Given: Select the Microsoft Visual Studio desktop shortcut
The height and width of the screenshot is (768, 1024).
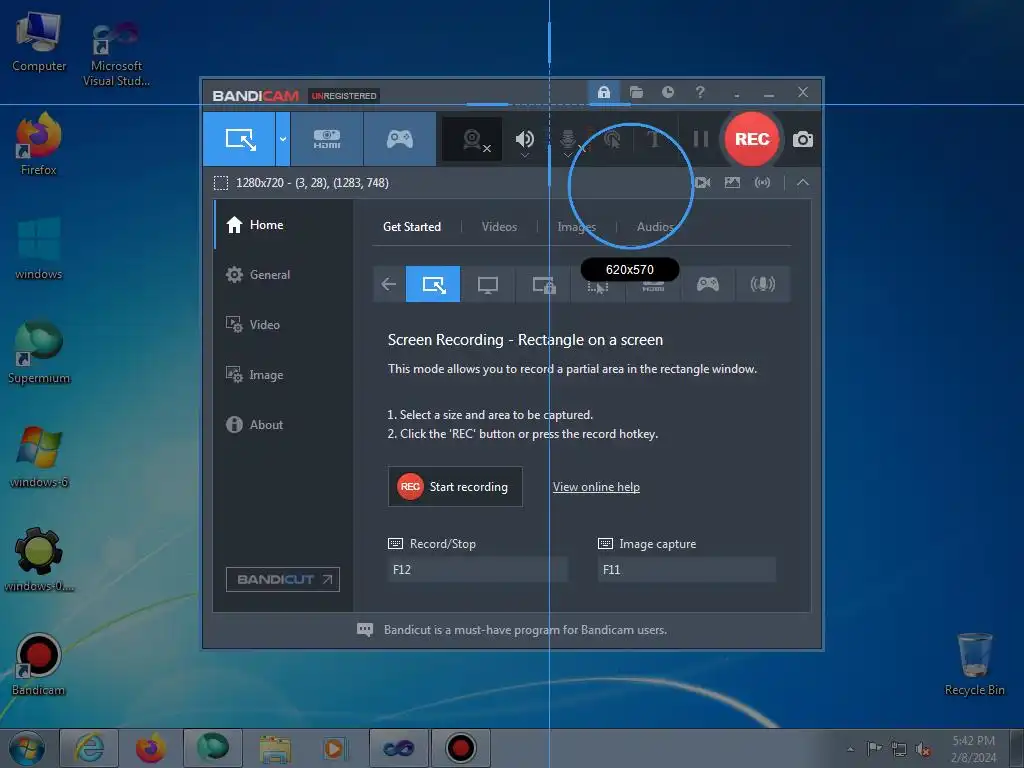Looking at the screenshot, I should [116, 54].
